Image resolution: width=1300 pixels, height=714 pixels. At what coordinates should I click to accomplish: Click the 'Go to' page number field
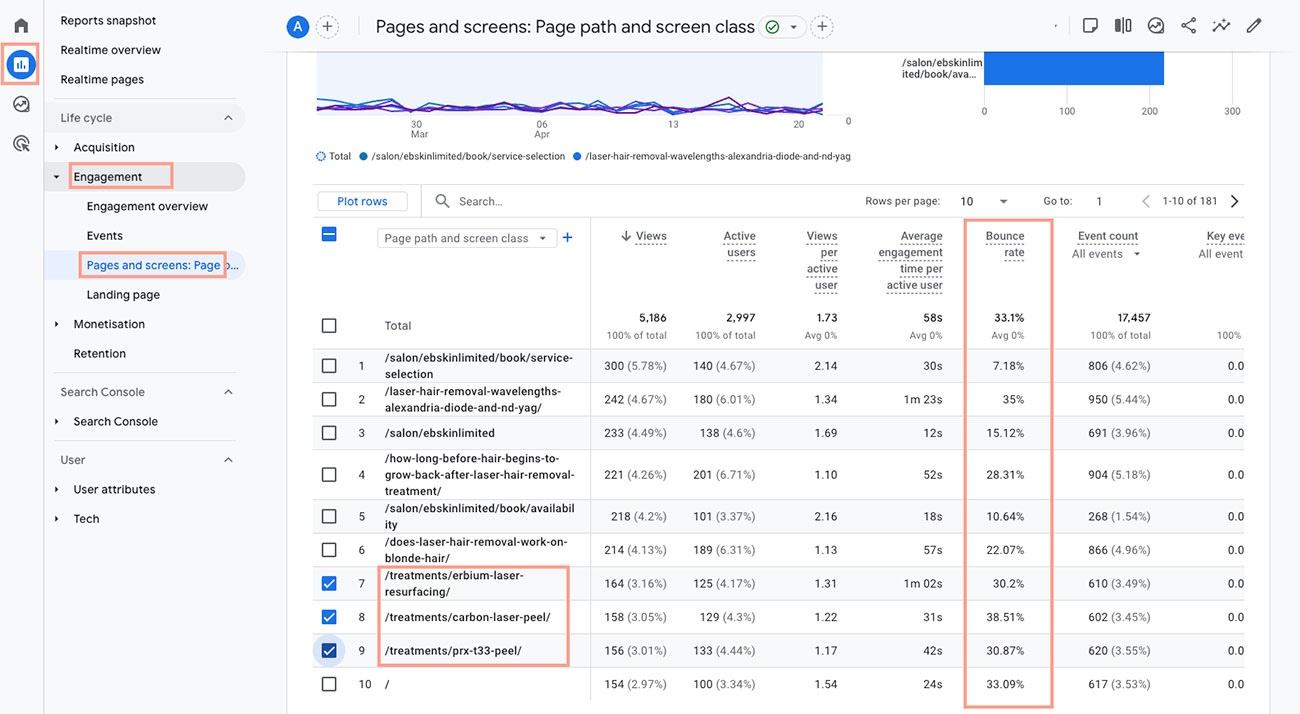click(x=1099, y=201)
